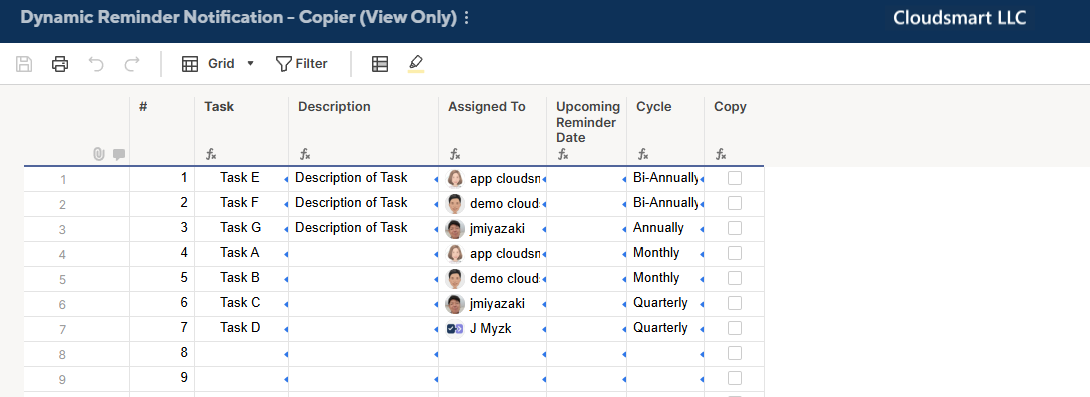Expand the Grid view dropdown arrow
This screenshot has height=397, width=1090.
pyautogui.click(x=250, y=64)
